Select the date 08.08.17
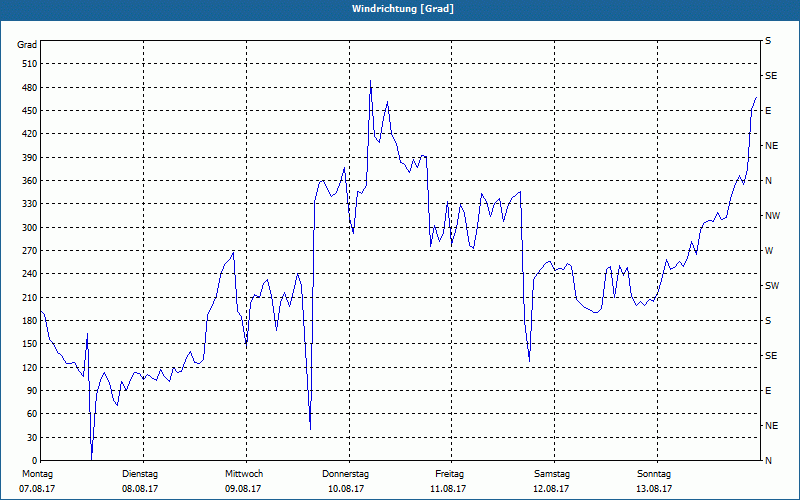800x500 pixels. 140,489
